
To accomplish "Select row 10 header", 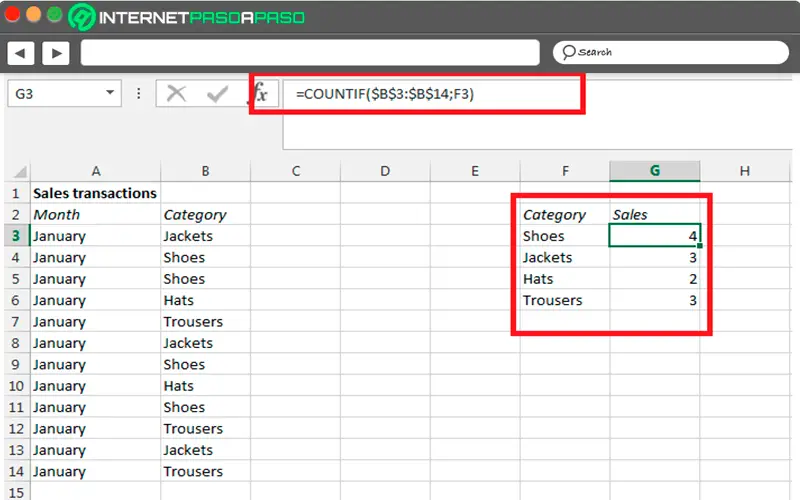I will (x=16, y=386).
